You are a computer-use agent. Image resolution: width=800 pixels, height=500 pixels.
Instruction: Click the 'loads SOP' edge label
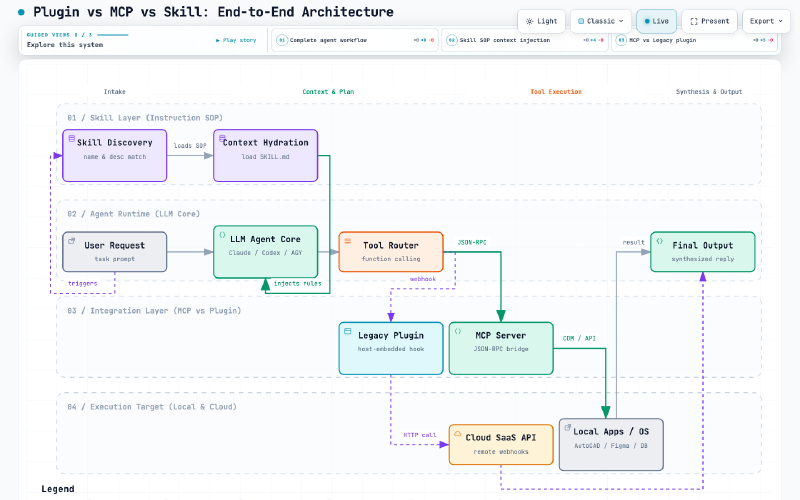(190, 146)
